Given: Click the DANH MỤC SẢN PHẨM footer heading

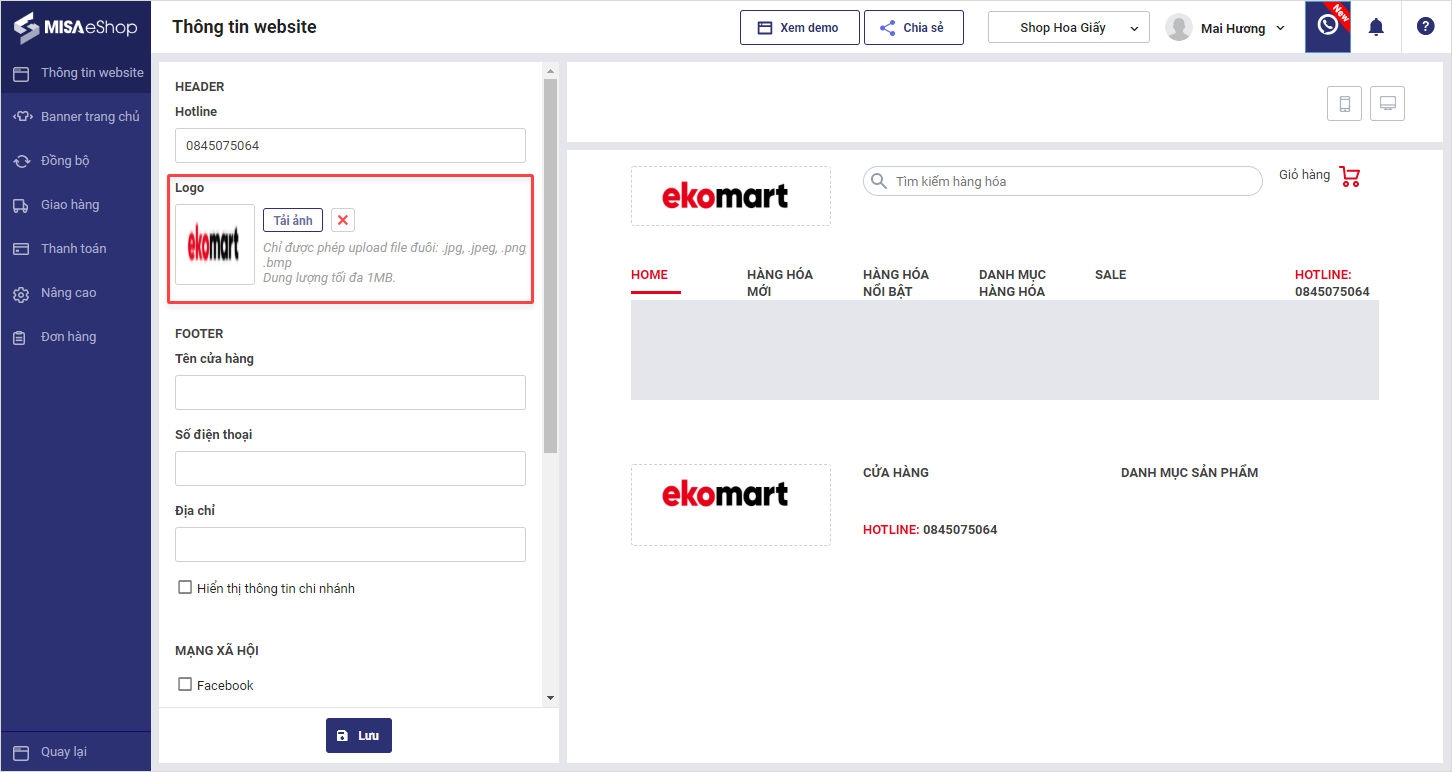Looking at the screenshot, I should click(1189, 473).
